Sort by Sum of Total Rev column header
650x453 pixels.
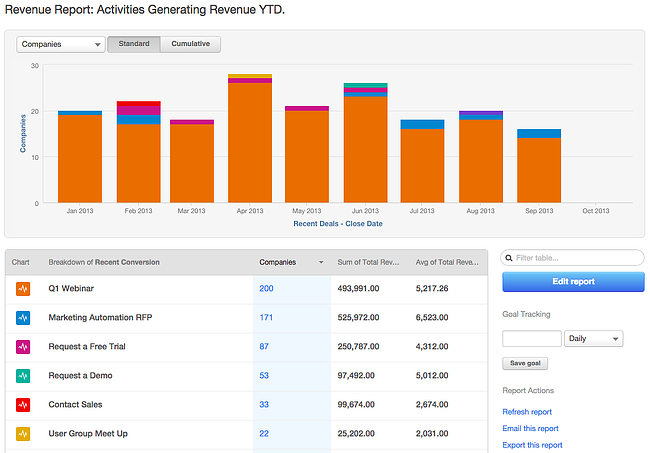[368, 262]
